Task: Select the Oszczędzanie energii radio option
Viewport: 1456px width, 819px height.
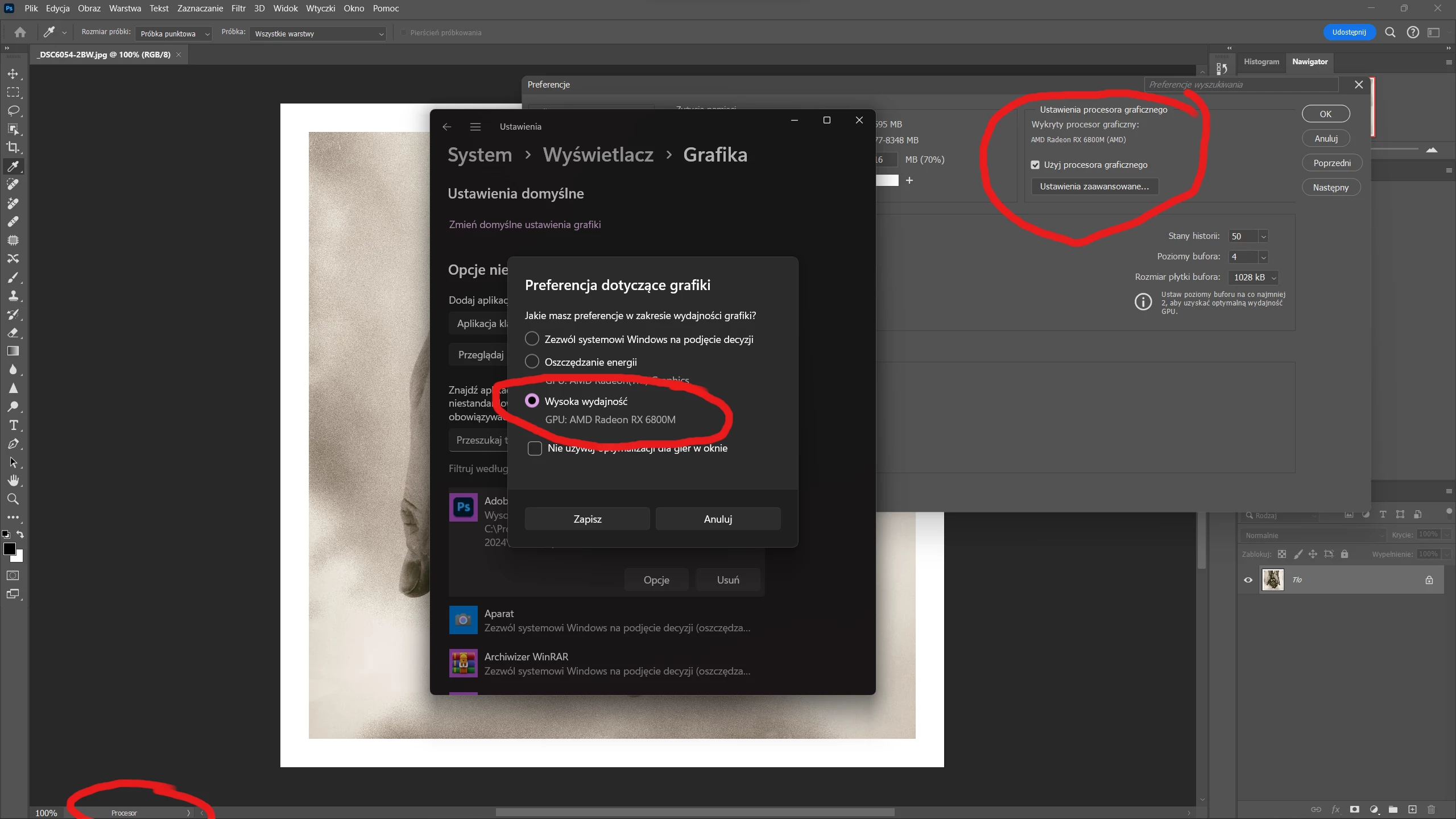Action: pos(532,362)
